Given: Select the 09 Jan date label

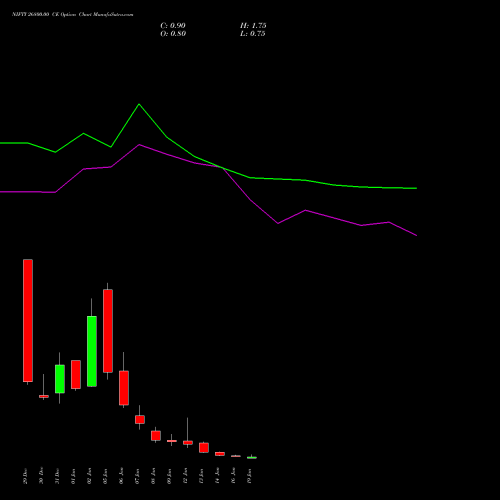Looking at the screenshot, I should [170, 476].
